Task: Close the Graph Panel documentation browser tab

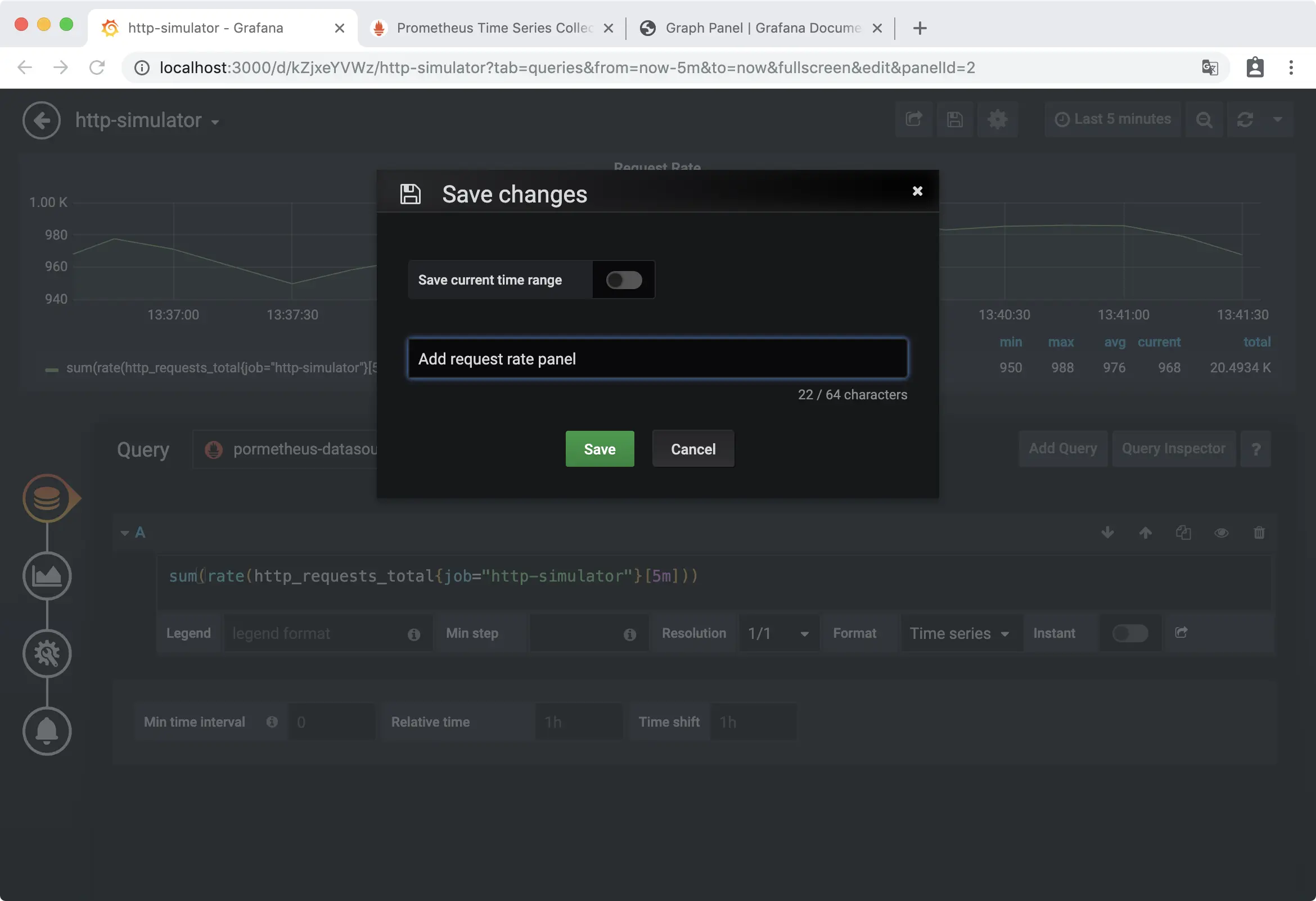Action: click(x=877, y=28)
